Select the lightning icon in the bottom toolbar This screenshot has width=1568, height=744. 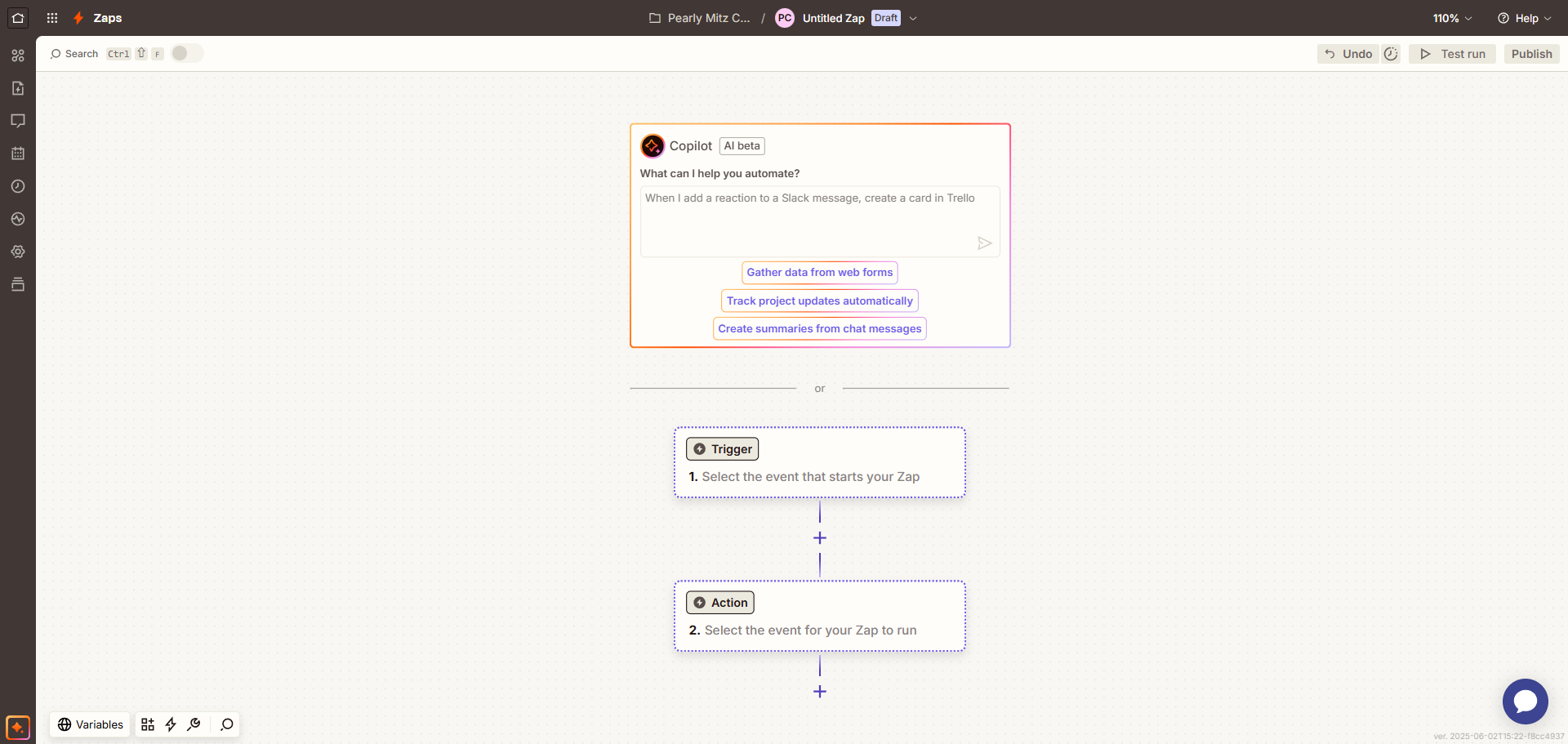[x=171, y=724]
